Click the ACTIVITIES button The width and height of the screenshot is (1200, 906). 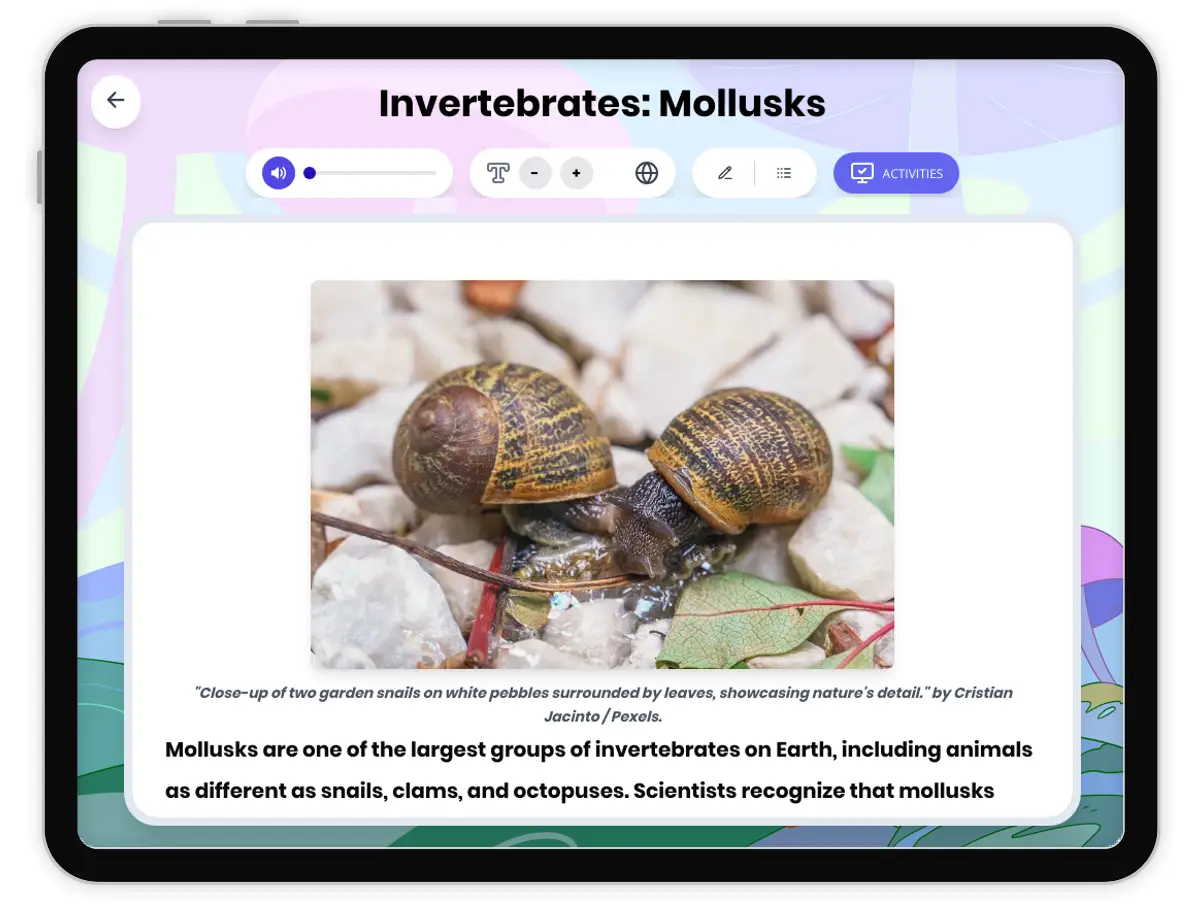coord(895,172)
